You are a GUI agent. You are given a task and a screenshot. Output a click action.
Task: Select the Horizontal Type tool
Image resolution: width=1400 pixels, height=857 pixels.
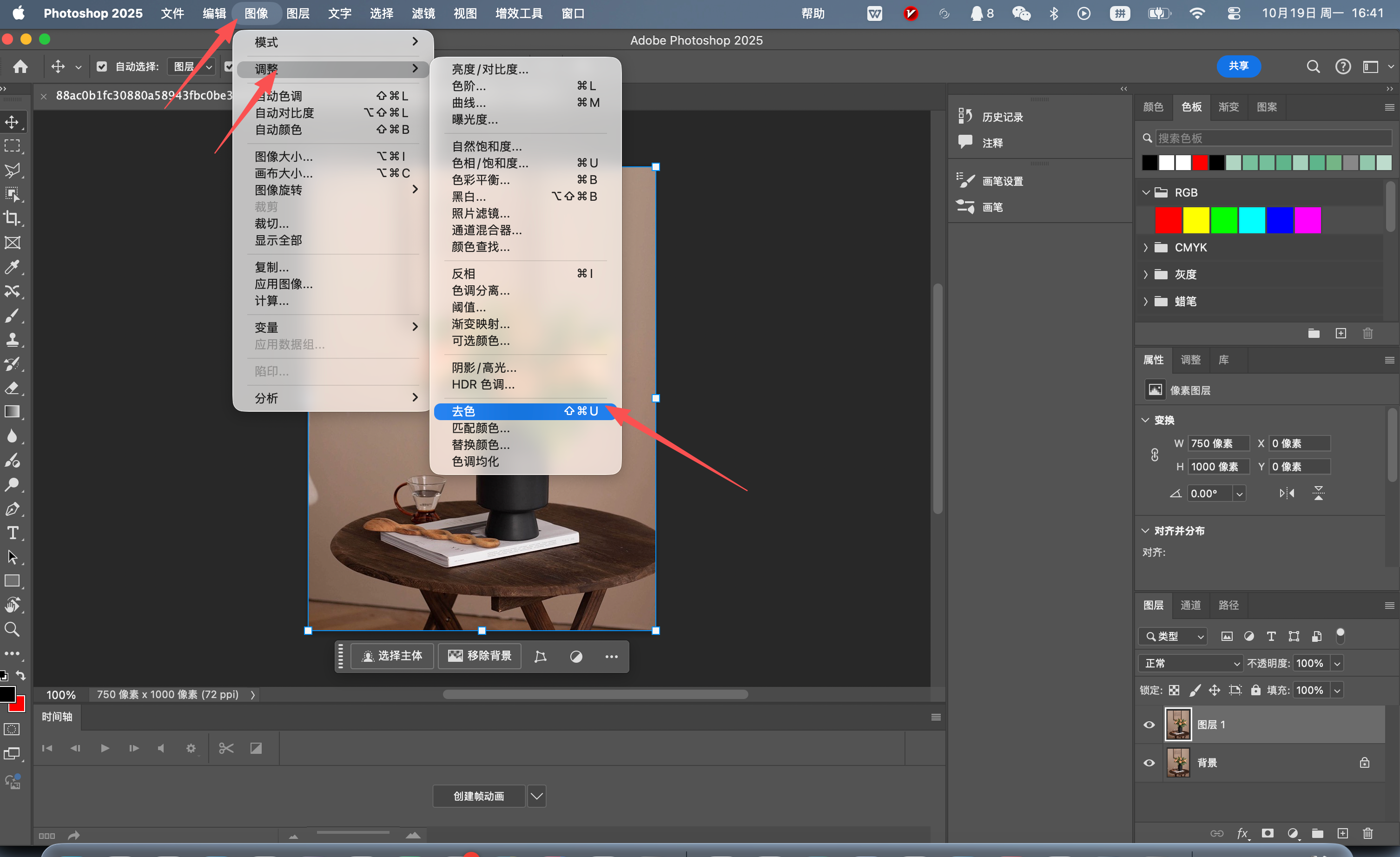(13, 533)
